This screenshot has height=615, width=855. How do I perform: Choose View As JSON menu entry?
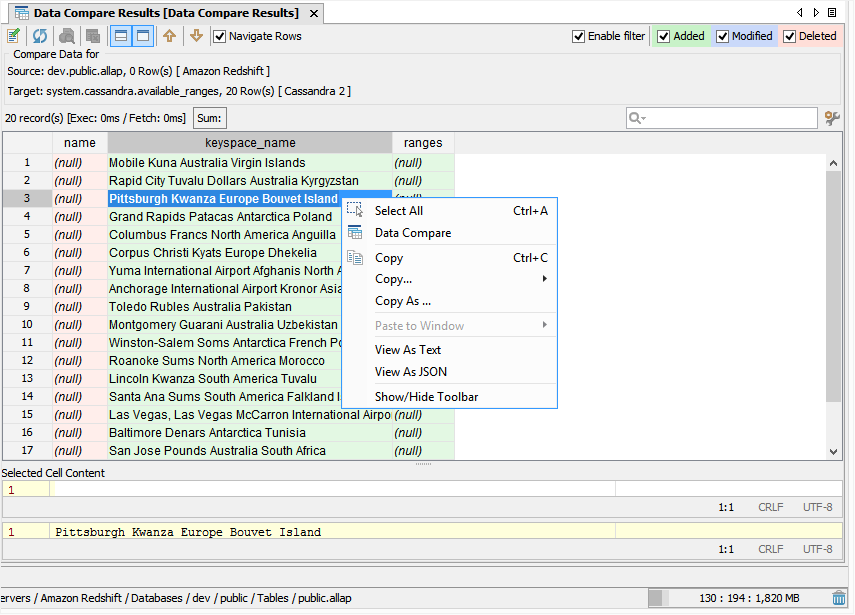click(x=449, y=372)
